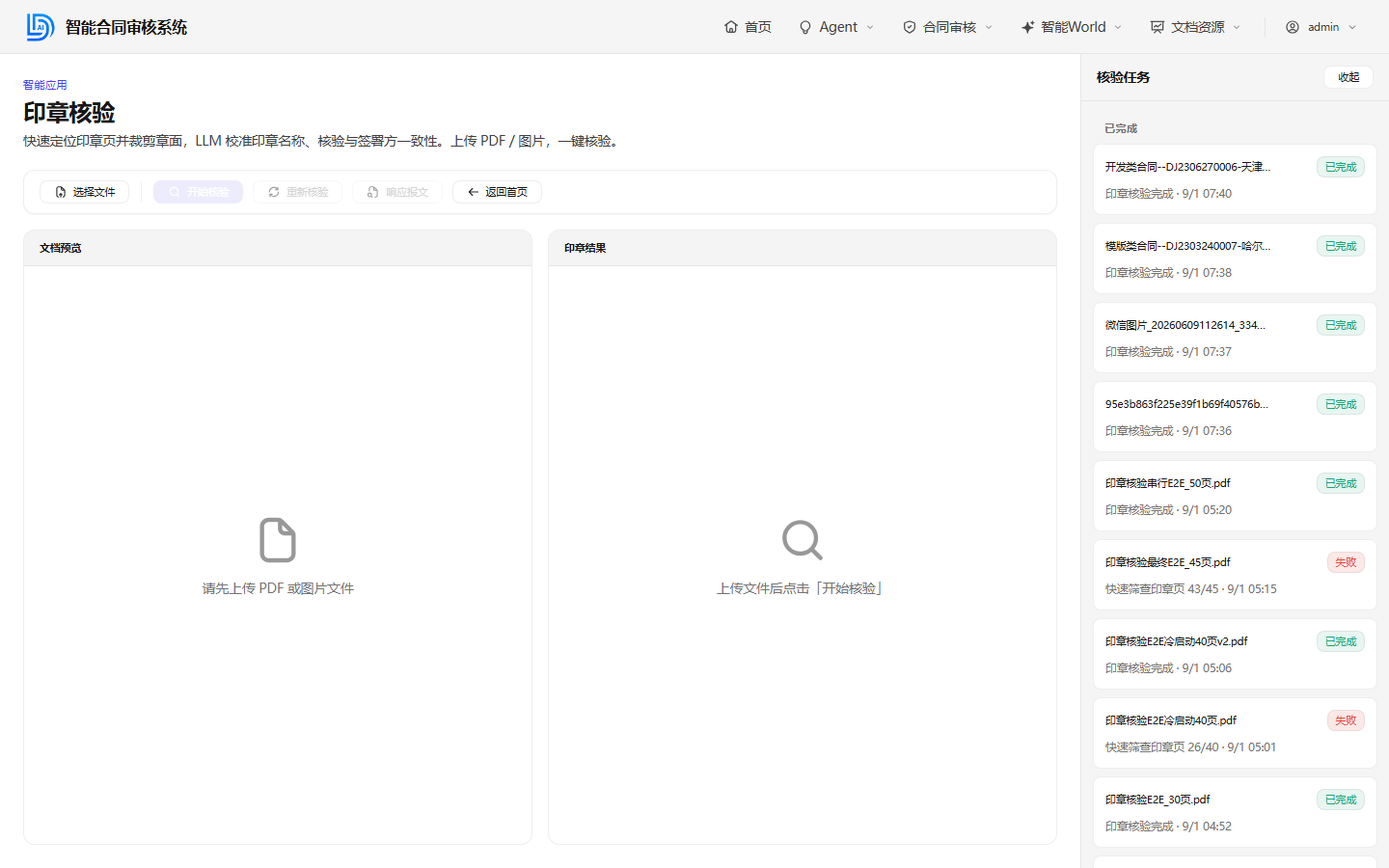Click the refresh icon on 重新核验
The height and width of the screenshot is (868, 1389).
click(x=274, y=192)
